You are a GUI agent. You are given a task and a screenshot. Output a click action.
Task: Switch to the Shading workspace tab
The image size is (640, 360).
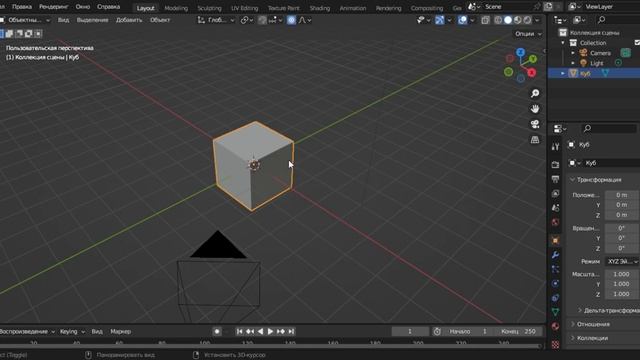click(320, 8)
